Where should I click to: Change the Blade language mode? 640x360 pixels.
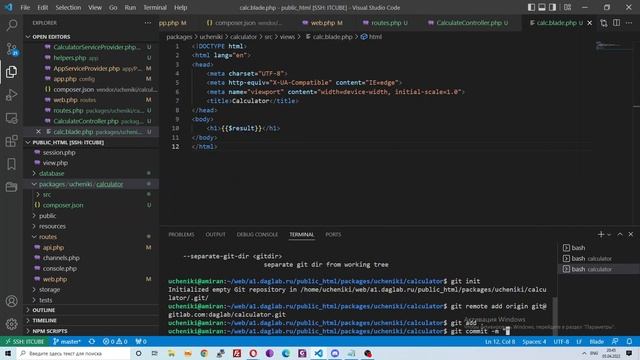click(596, 341)
